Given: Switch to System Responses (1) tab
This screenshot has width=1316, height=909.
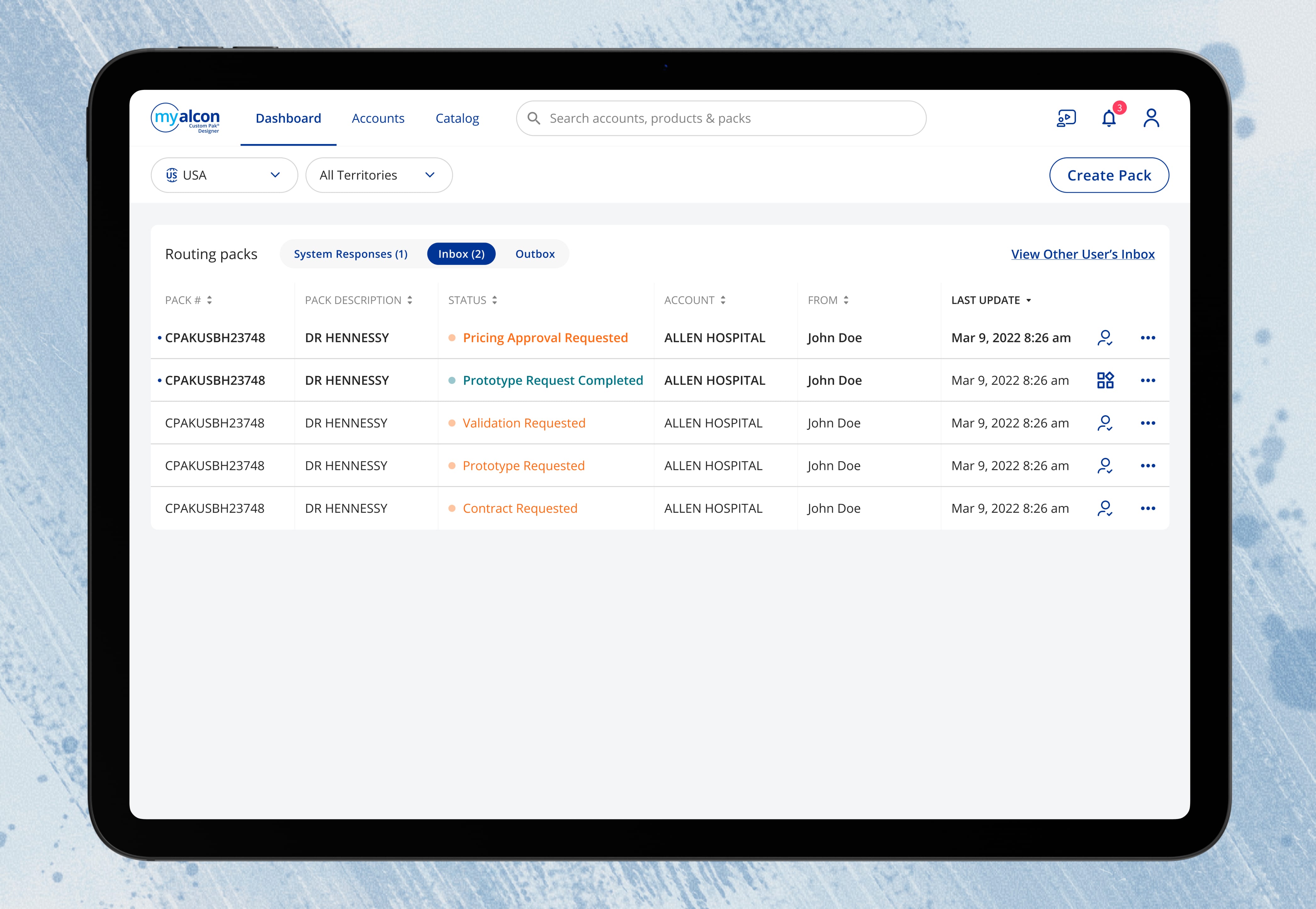Looking at the screenshot, I should point(351,254).
